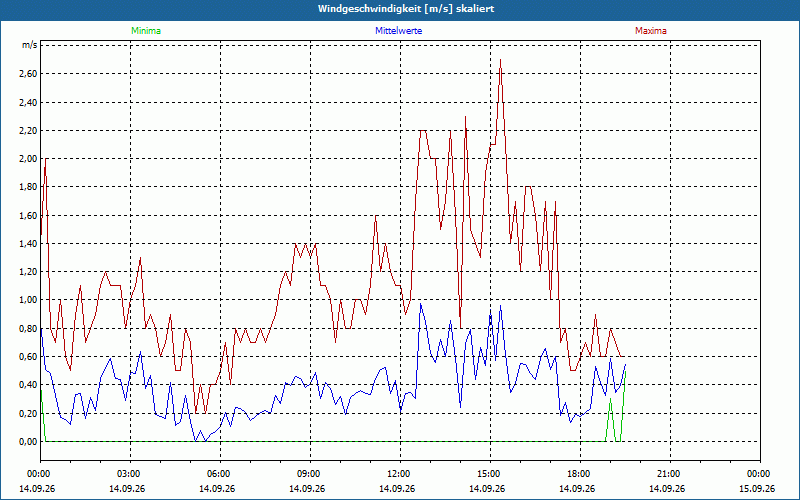Click the y-axis value '0,20'
Screen dimensions: 800x500
pyautogui.click(x=28, y=413)
